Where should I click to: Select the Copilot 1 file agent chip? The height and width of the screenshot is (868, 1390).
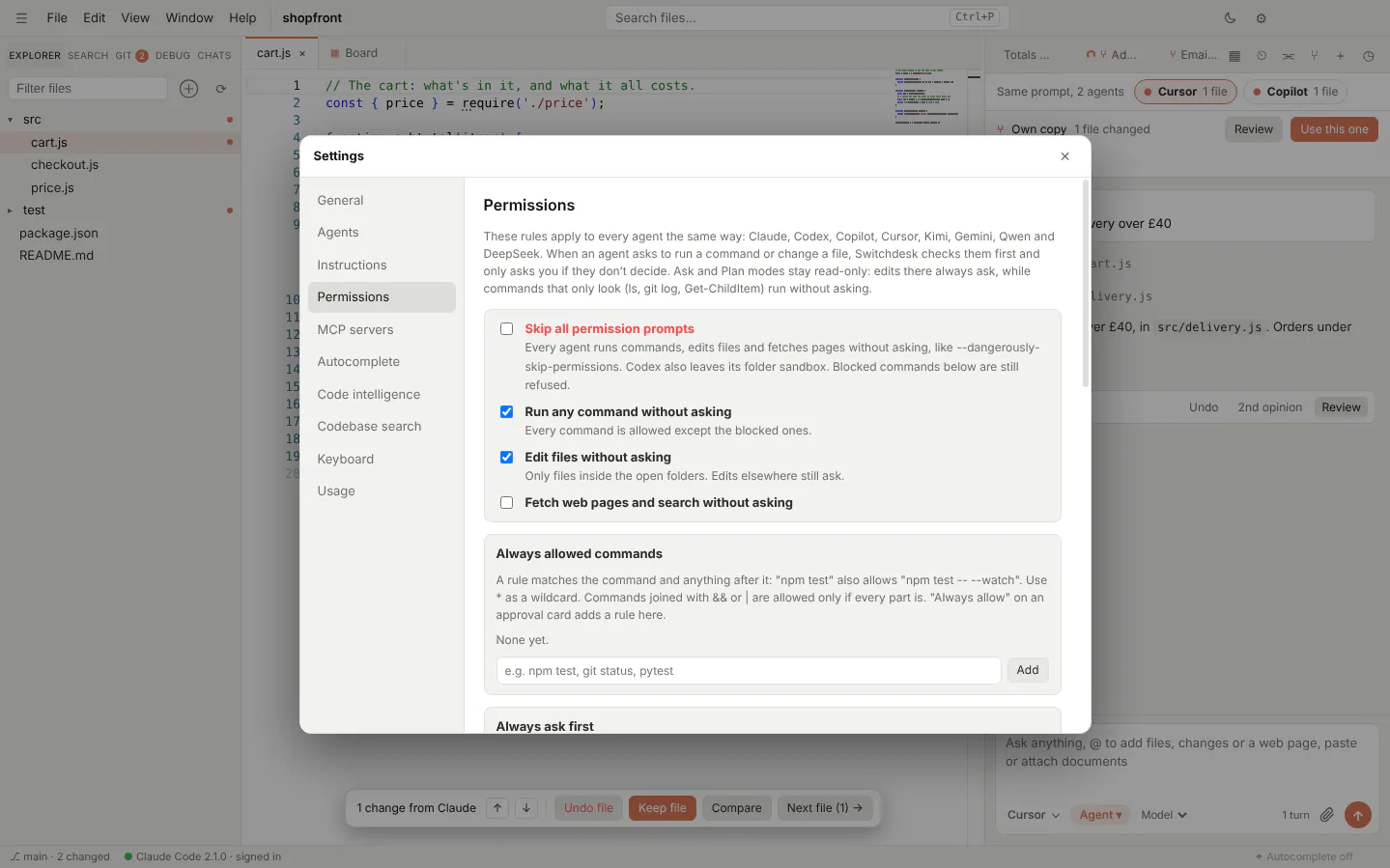1295,92
